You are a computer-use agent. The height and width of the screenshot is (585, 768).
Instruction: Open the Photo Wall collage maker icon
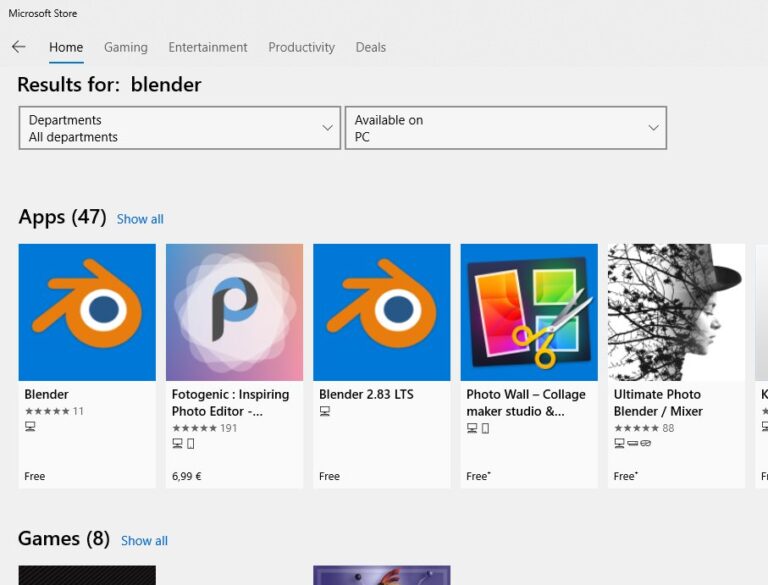(529, 312)
